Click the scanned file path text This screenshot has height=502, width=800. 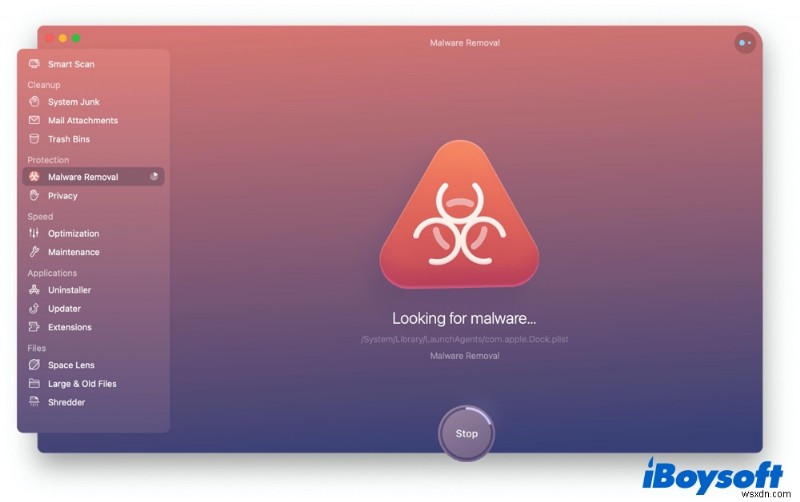(464, 339)
